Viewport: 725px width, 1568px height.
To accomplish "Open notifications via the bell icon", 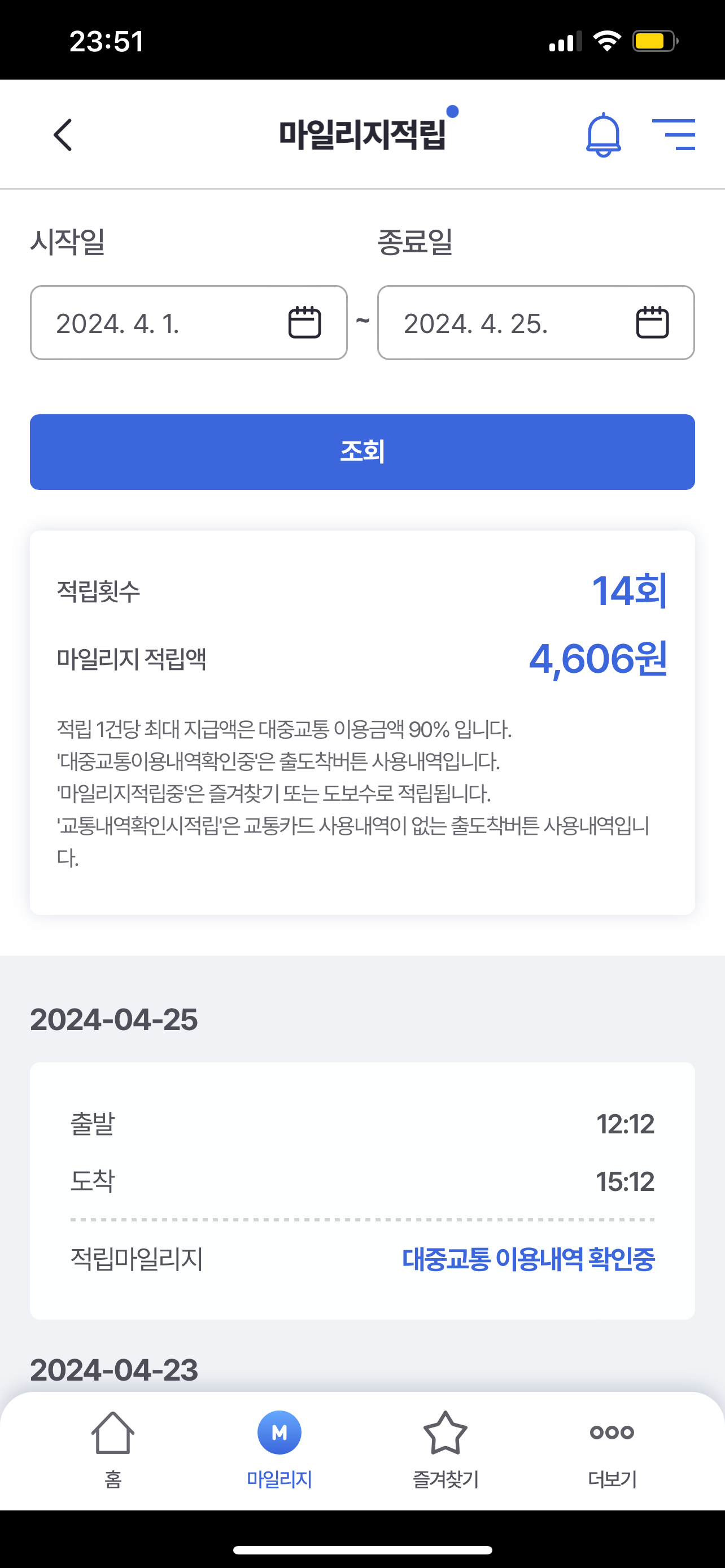I will (x=602, y=134).
